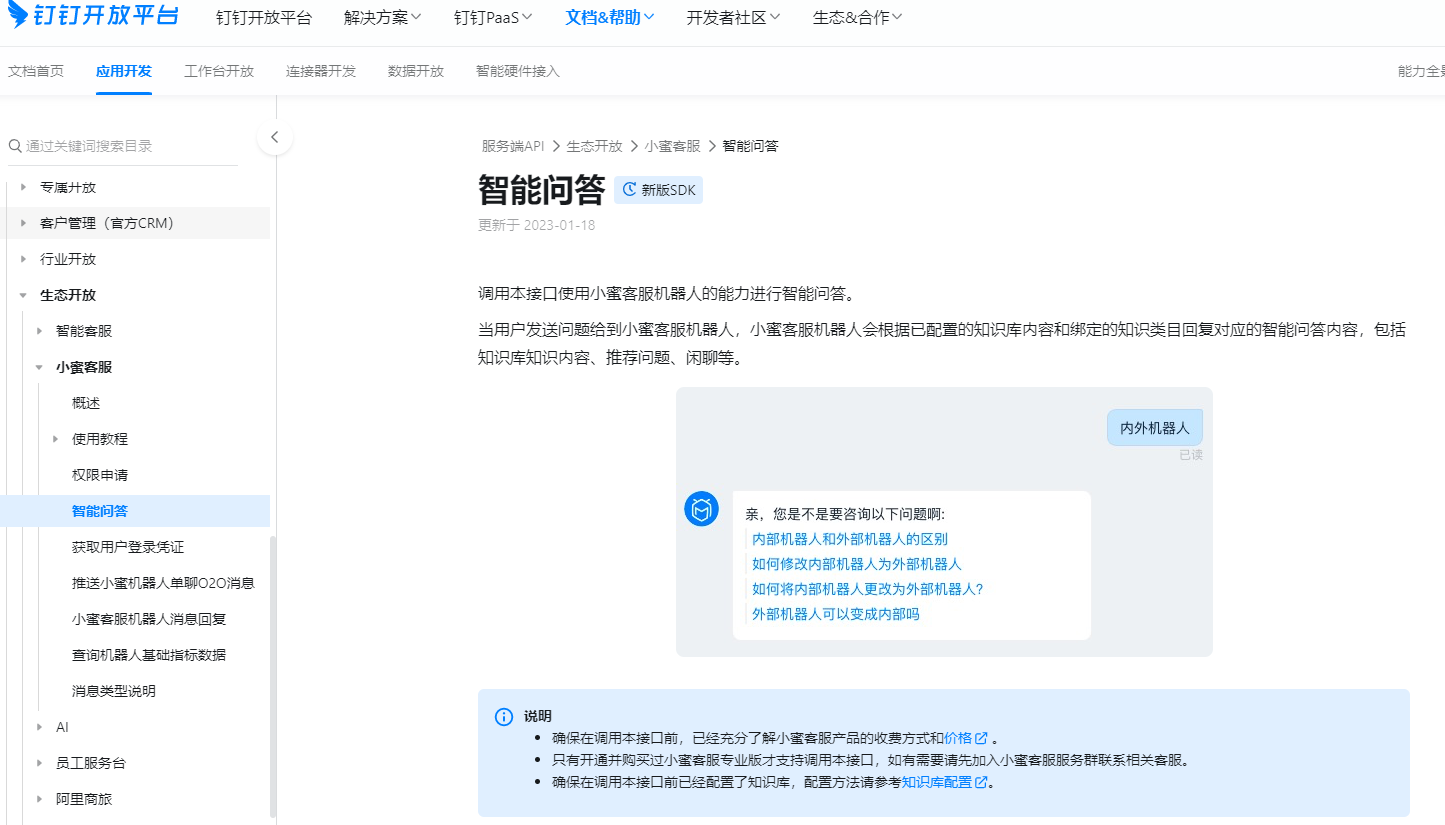Select 智能问答 in the sidebar tree

(x=135, y=511)
